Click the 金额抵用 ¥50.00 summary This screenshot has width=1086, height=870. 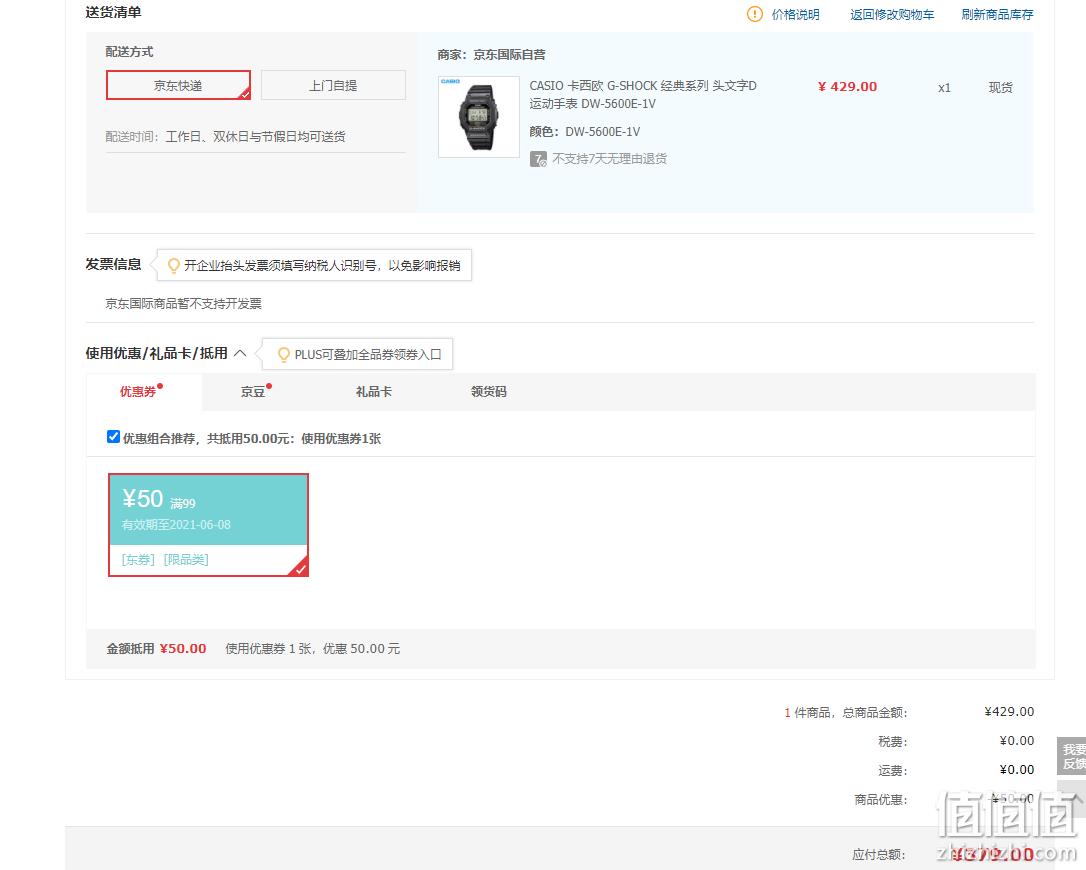click(x=156, y=648)
